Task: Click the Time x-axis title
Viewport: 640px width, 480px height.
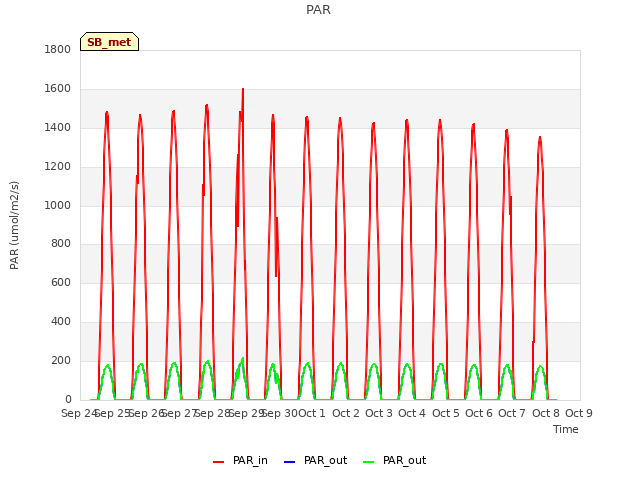Action: coord(566,429)
